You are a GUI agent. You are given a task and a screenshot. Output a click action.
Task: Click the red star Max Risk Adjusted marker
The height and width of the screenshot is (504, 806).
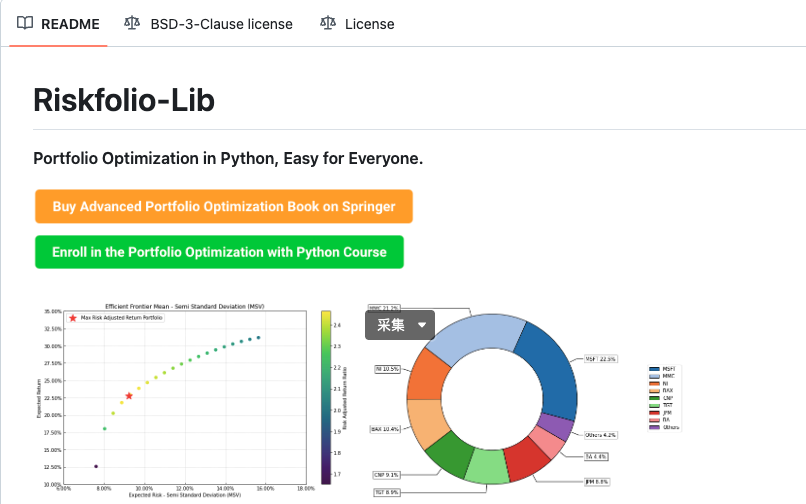[129, 396]
